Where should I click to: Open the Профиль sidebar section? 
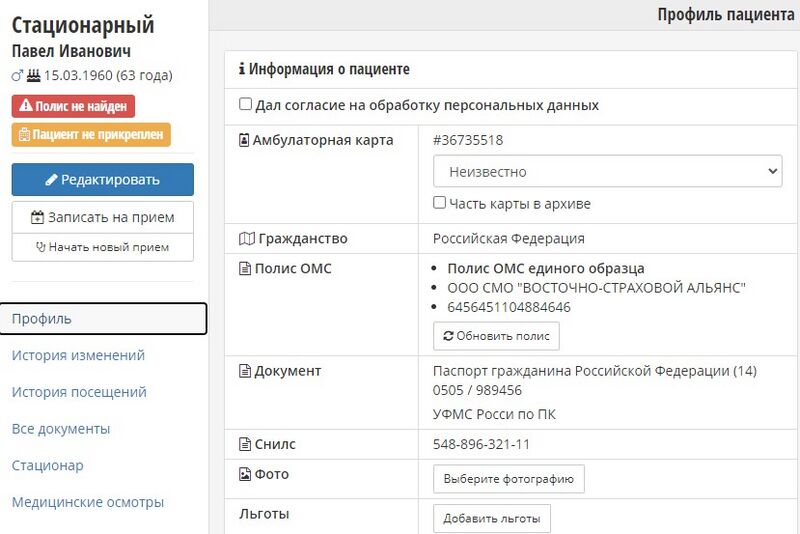coord(104,319)
